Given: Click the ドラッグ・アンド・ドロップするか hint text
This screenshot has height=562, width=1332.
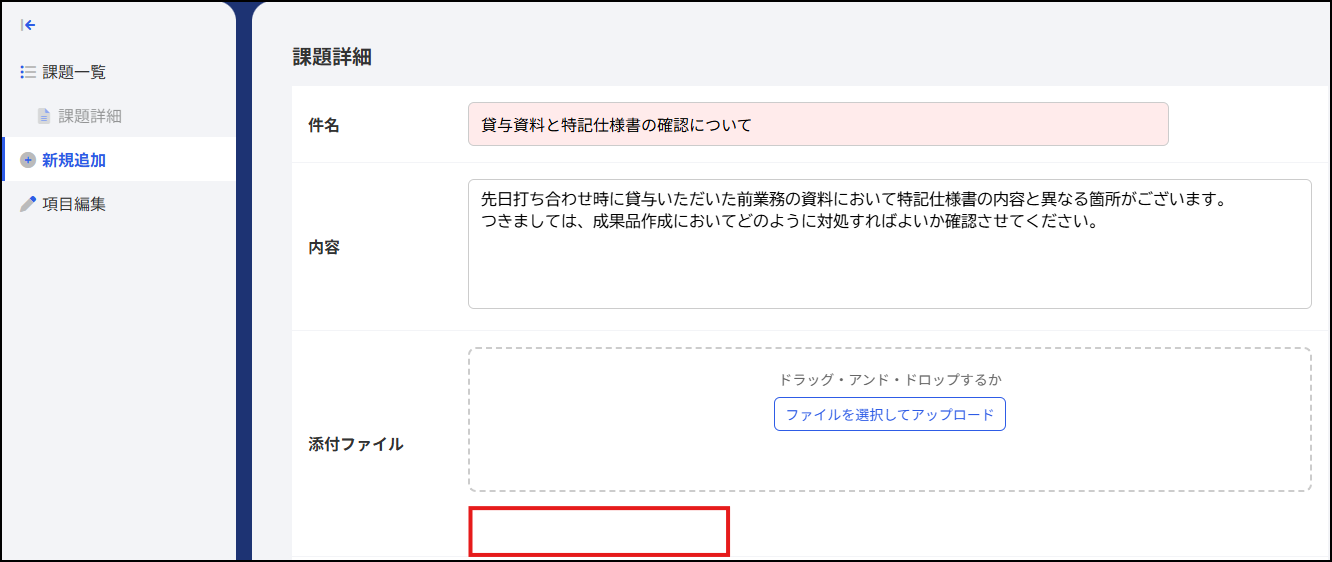Looking at the screenshot, I should pos(890,380).
